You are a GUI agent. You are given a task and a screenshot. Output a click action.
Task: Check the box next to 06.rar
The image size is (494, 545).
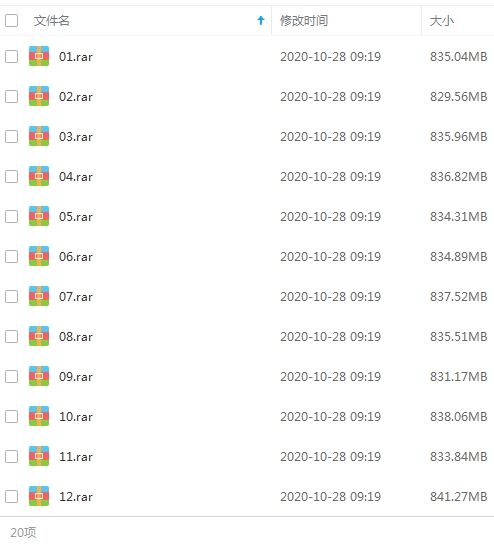click(x=11, y=256)
